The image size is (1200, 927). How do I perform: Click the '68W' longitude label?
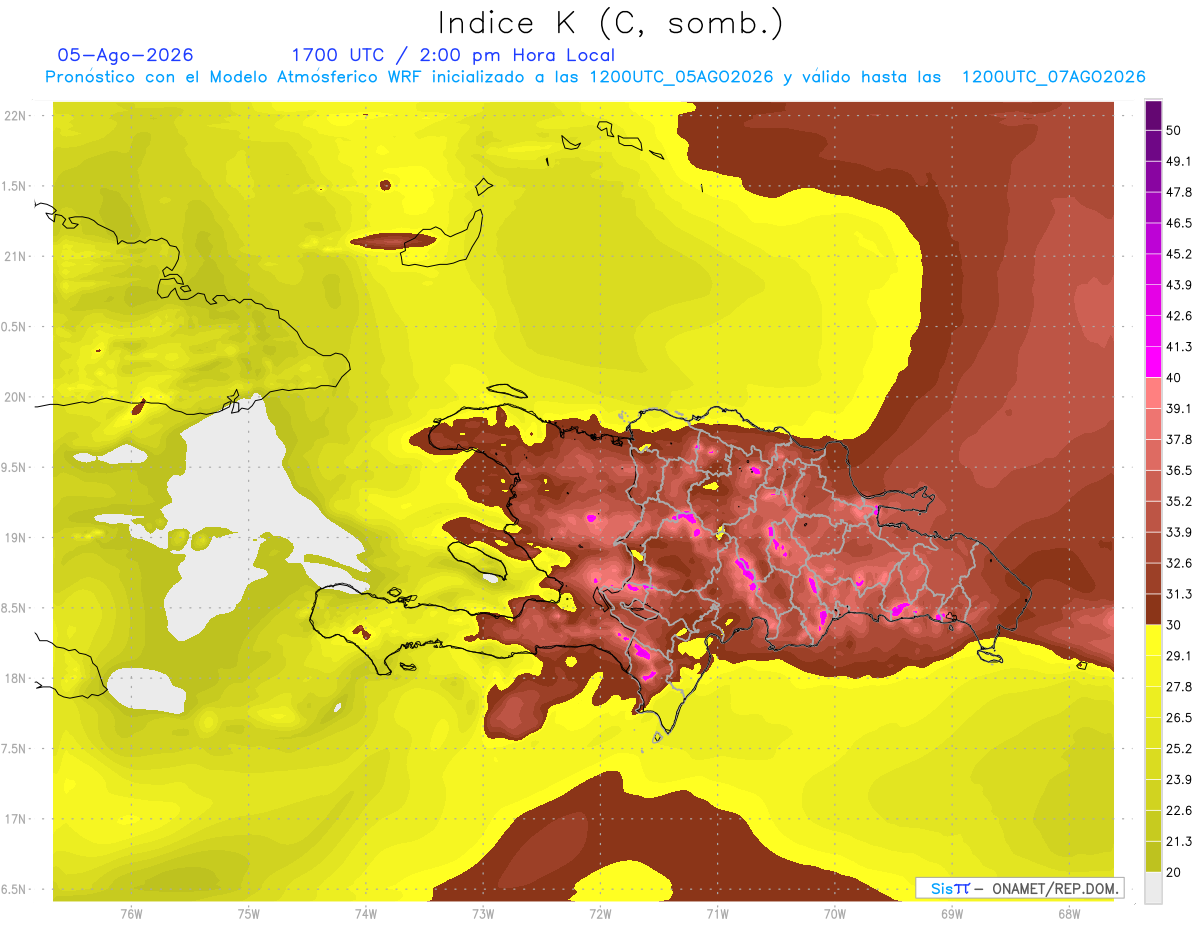pyautogui.click(x=1069, y=913)
